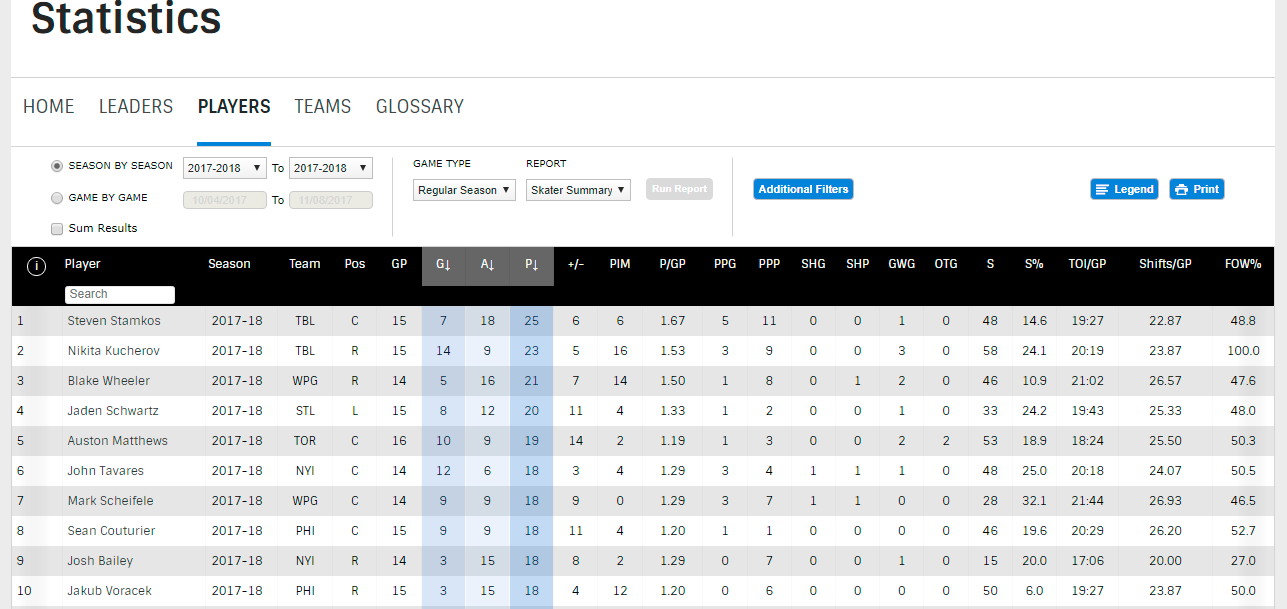Click Stamkos's 25 points value

pyautogui.click(x=532, y=321)
